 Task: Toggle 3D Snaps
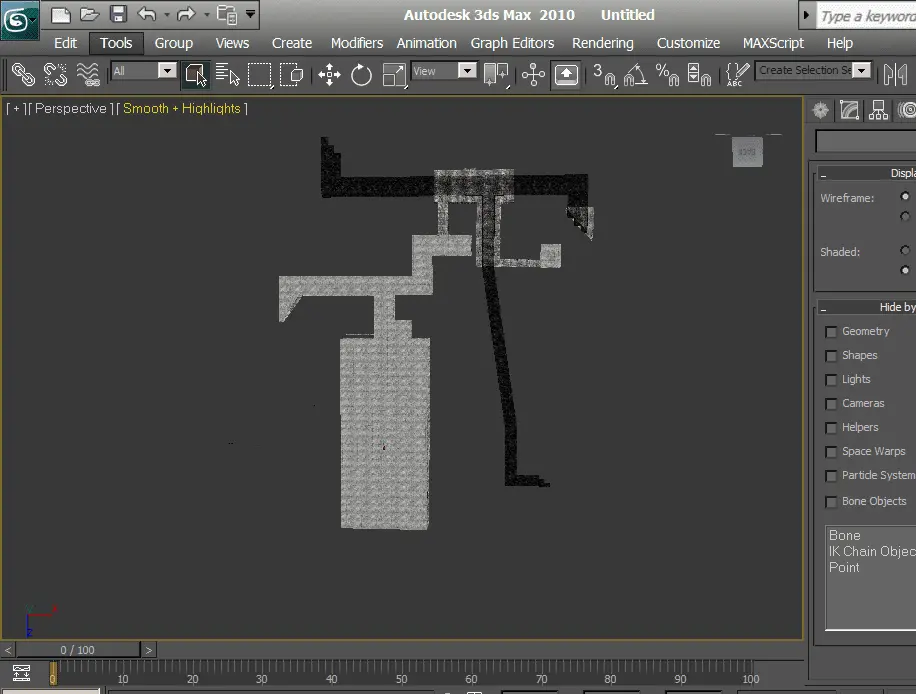point(604,75)
